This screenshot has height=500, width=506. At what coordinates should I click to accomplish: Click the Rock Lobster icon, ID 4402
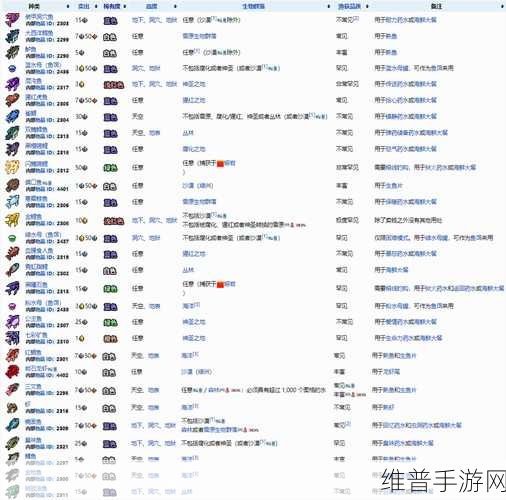[12, 372]
